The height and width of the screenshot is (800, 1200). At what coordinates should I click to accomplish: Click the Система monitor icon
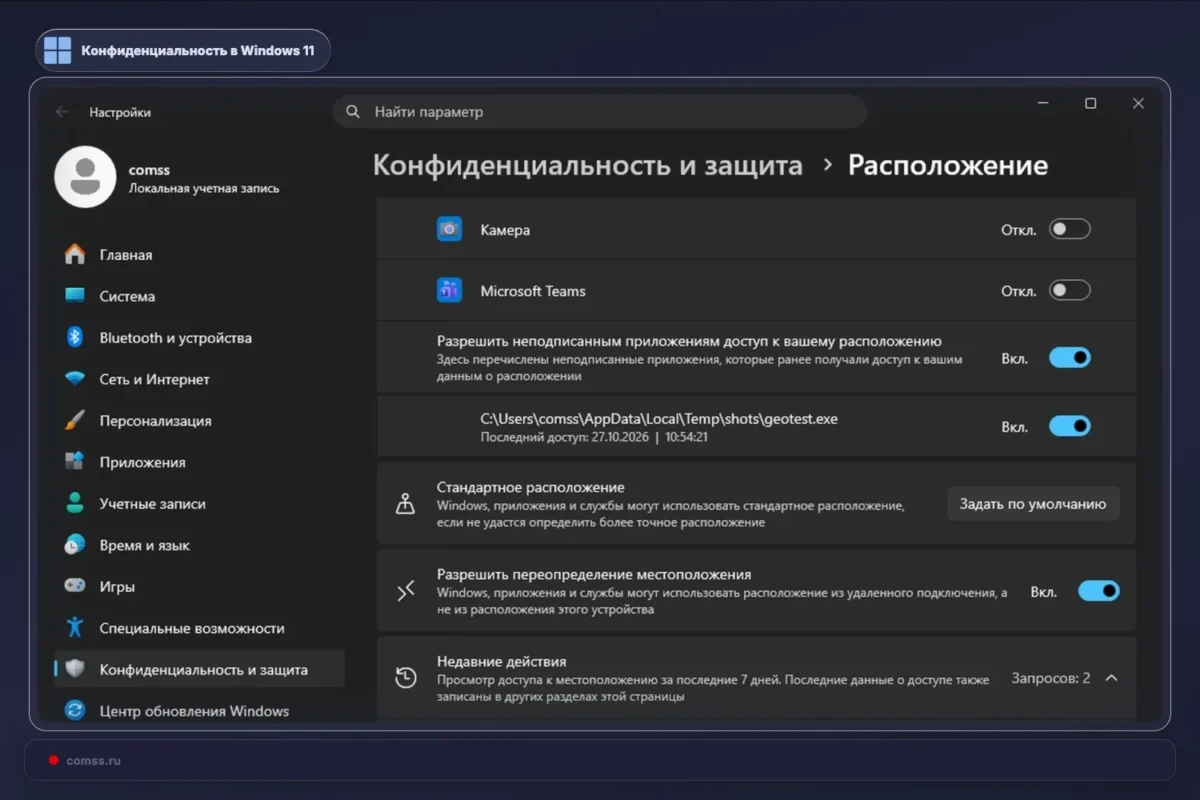click(75, 296)
